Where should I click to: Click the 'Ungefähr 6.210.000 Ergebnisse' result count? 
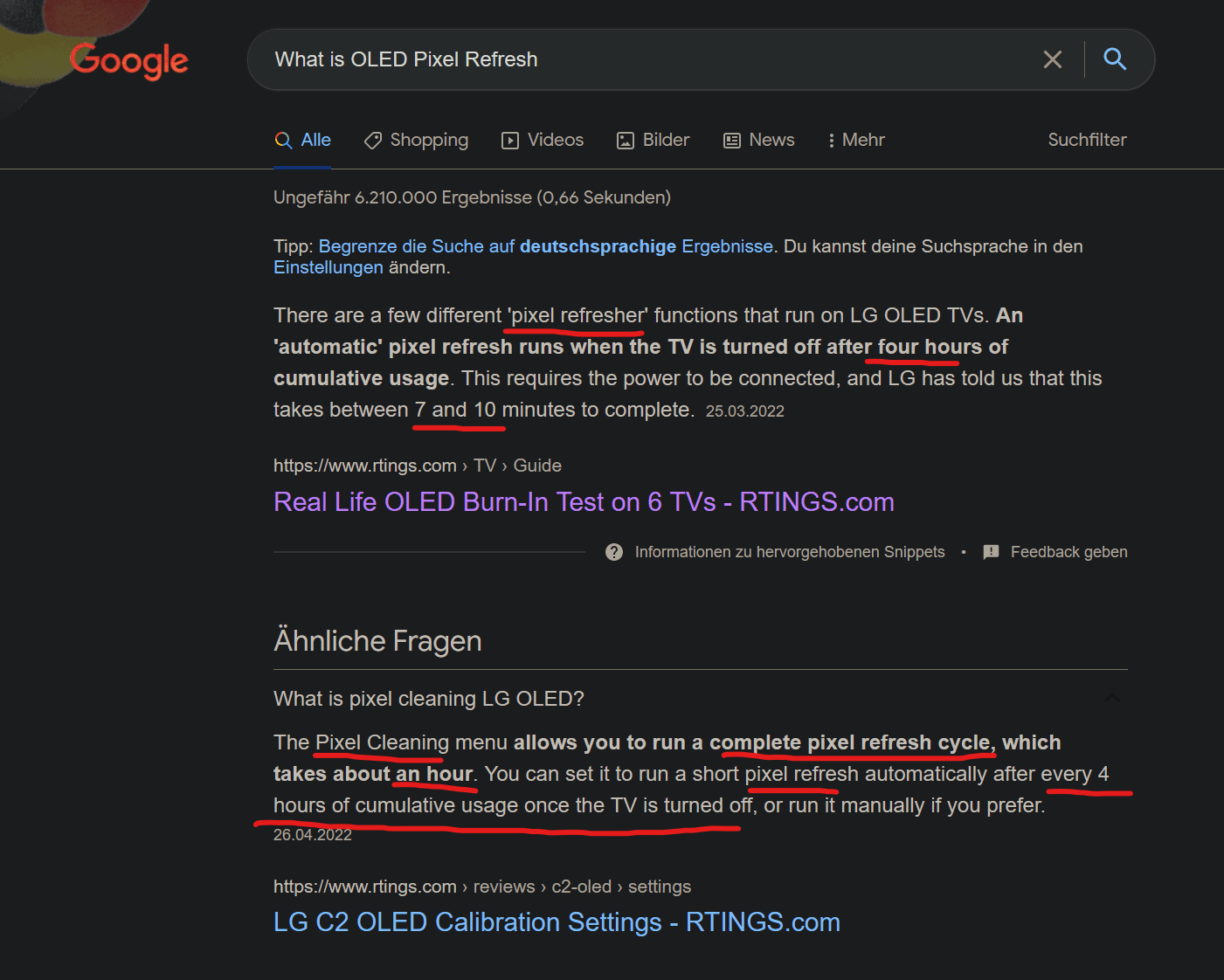[x=472, y=197]
